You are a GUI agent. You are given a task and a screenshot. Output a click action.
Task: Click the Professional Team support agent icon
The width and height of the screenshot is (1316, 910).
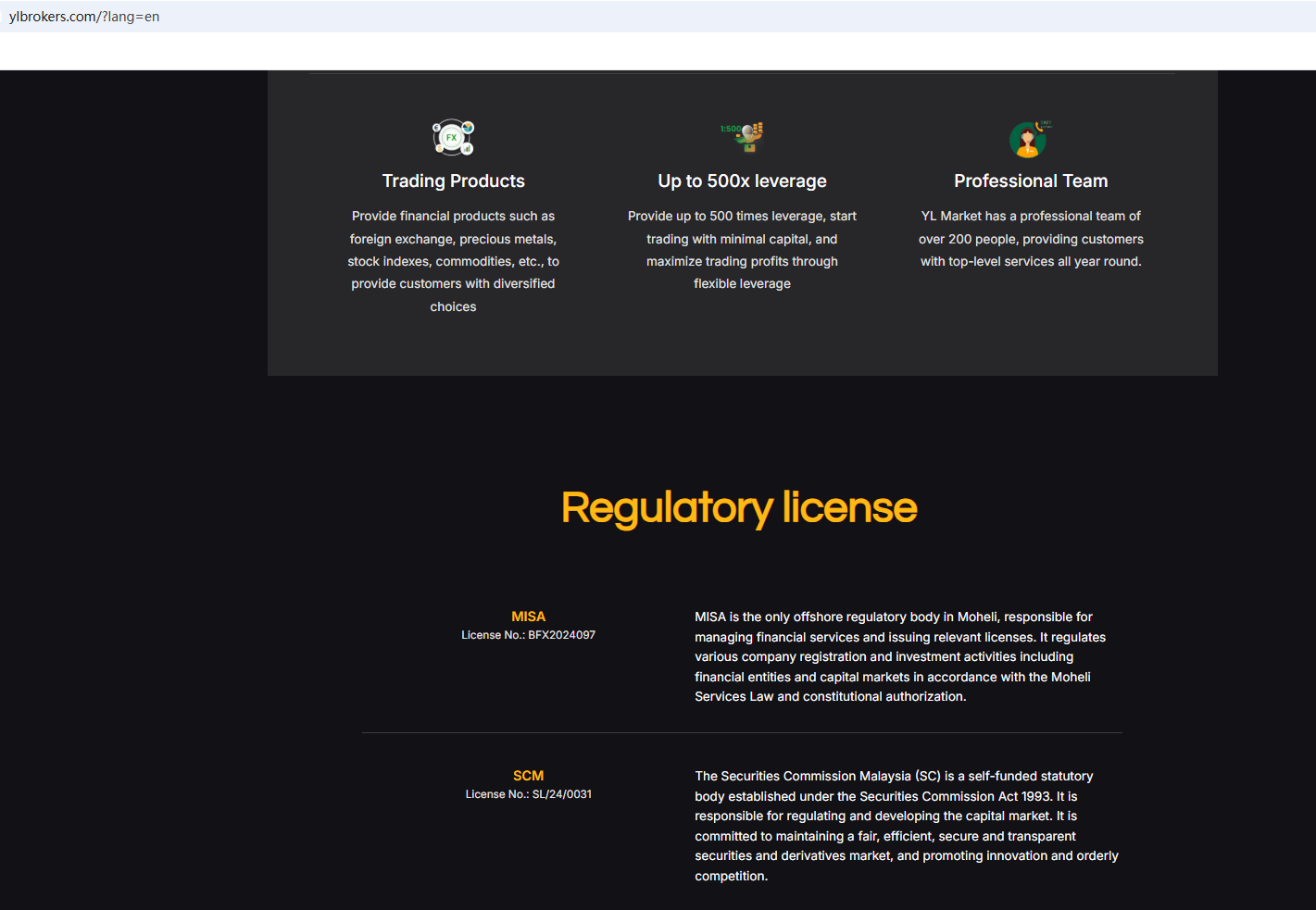click(1030, 139)
